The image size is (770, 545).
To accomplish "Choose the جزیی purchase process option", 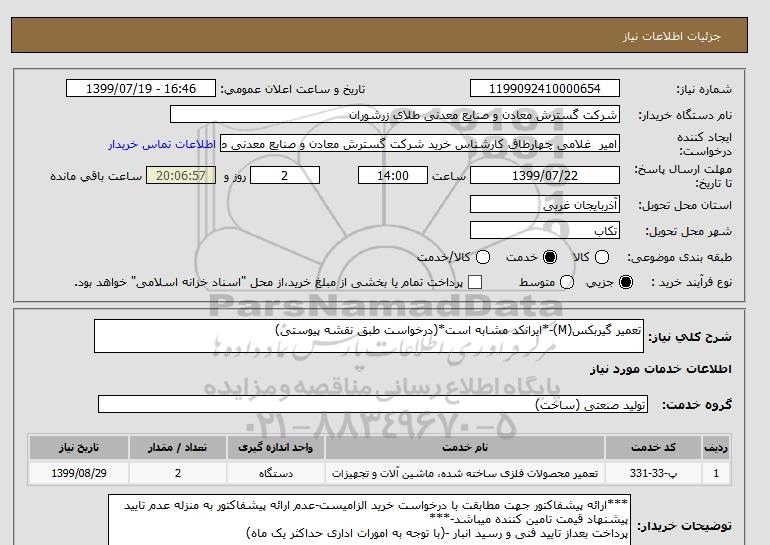I will [626, 282].
